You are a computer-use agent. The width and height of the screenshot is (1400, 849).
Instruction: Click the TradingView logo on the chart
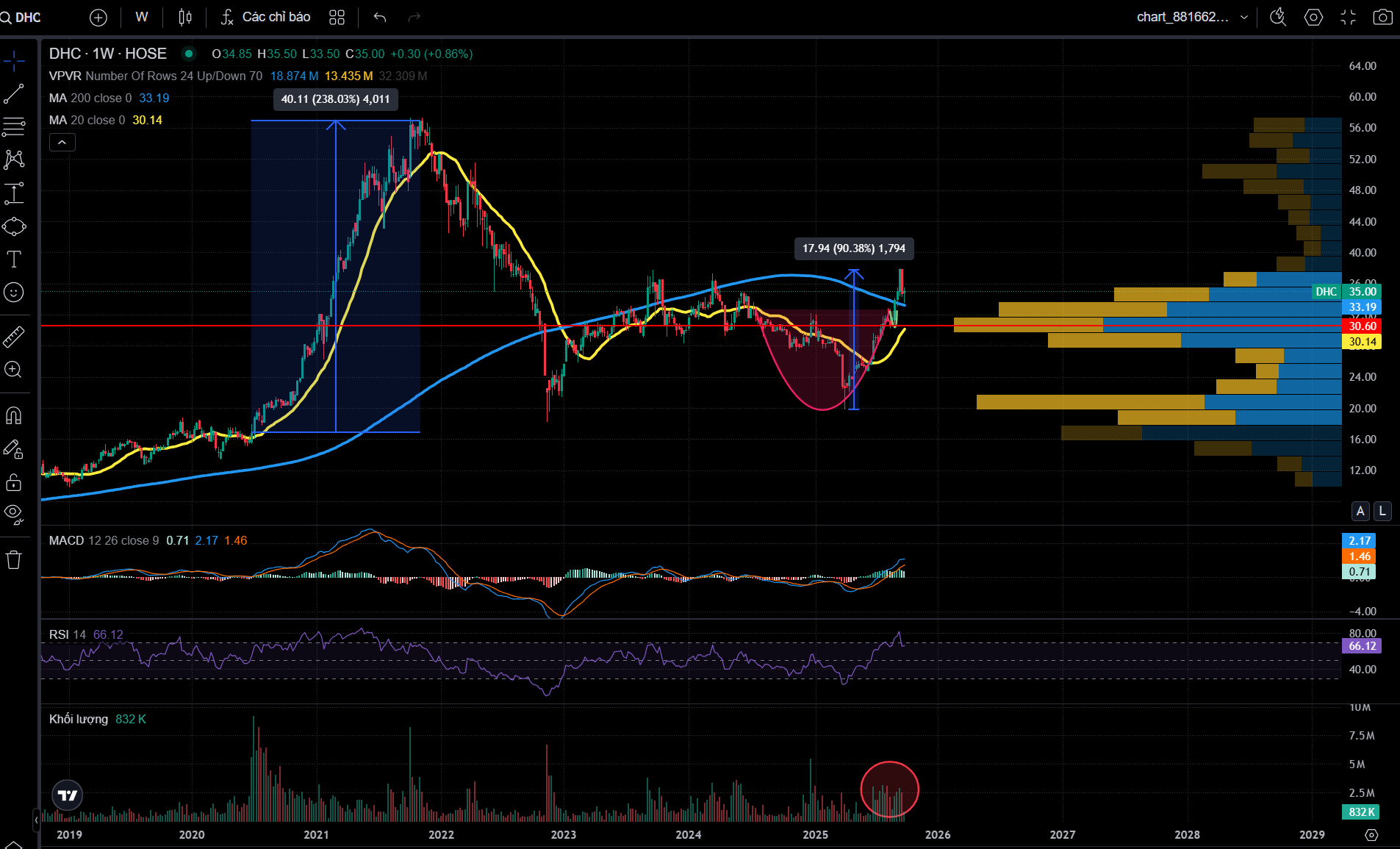(x=68, y=795)
